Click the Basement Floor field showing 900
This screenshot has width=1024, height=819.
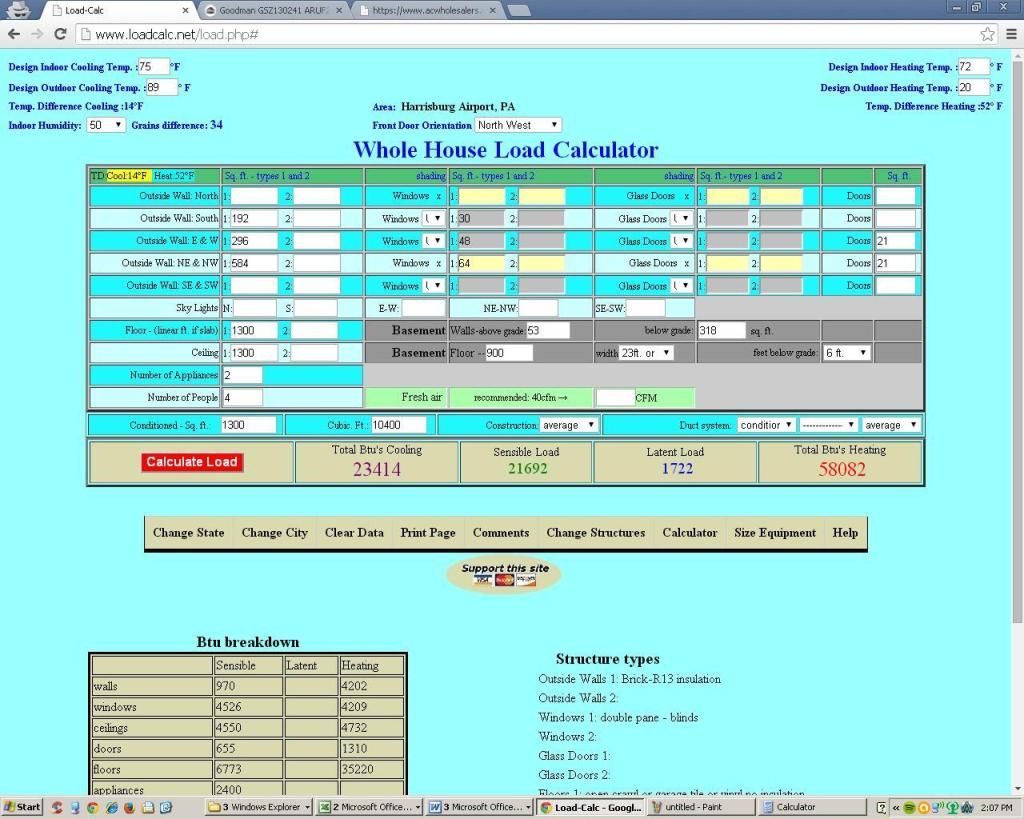click(509, 353)
